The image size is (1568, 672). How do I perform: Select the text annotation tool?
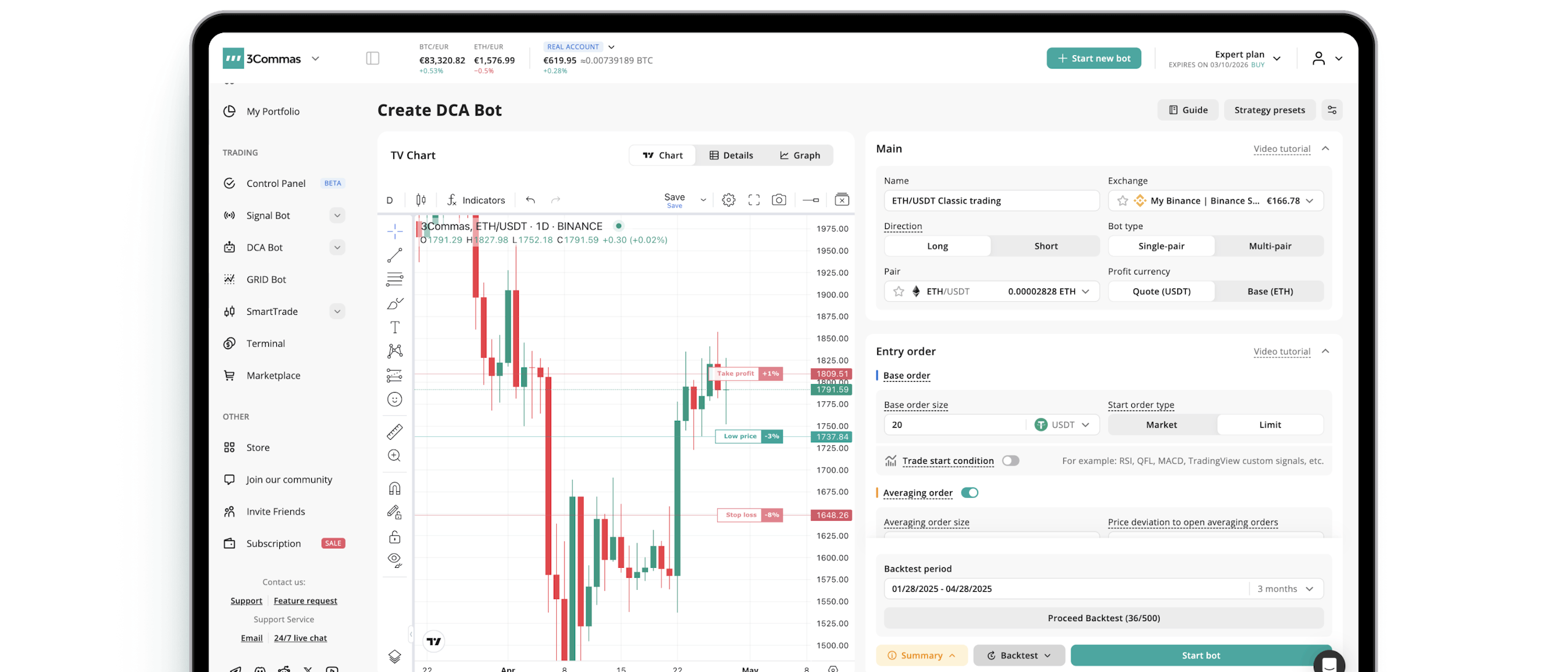(x=394, y=327)
